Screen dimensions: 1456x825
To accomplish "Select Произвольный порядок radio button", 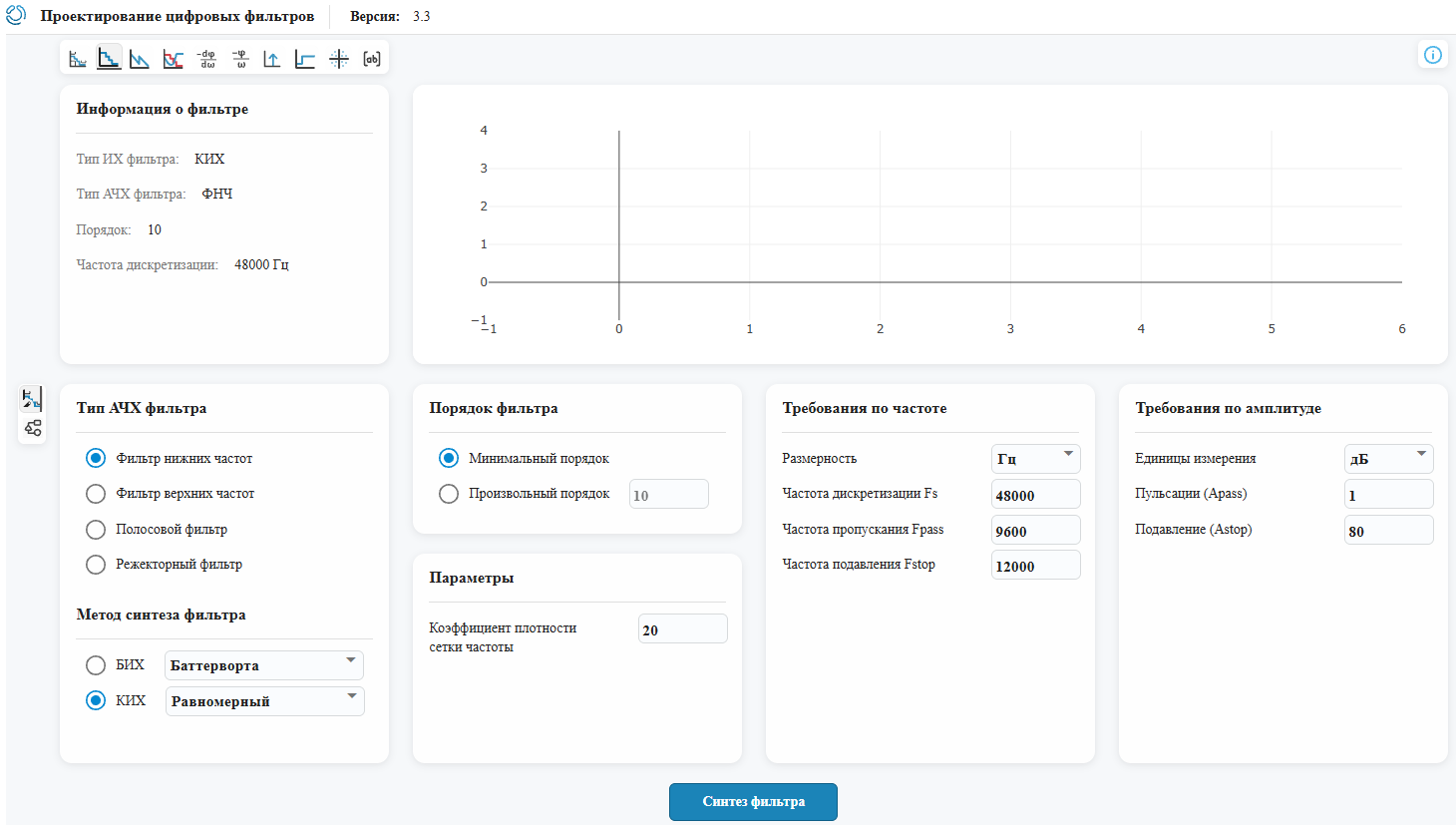I will pos(449,494).
